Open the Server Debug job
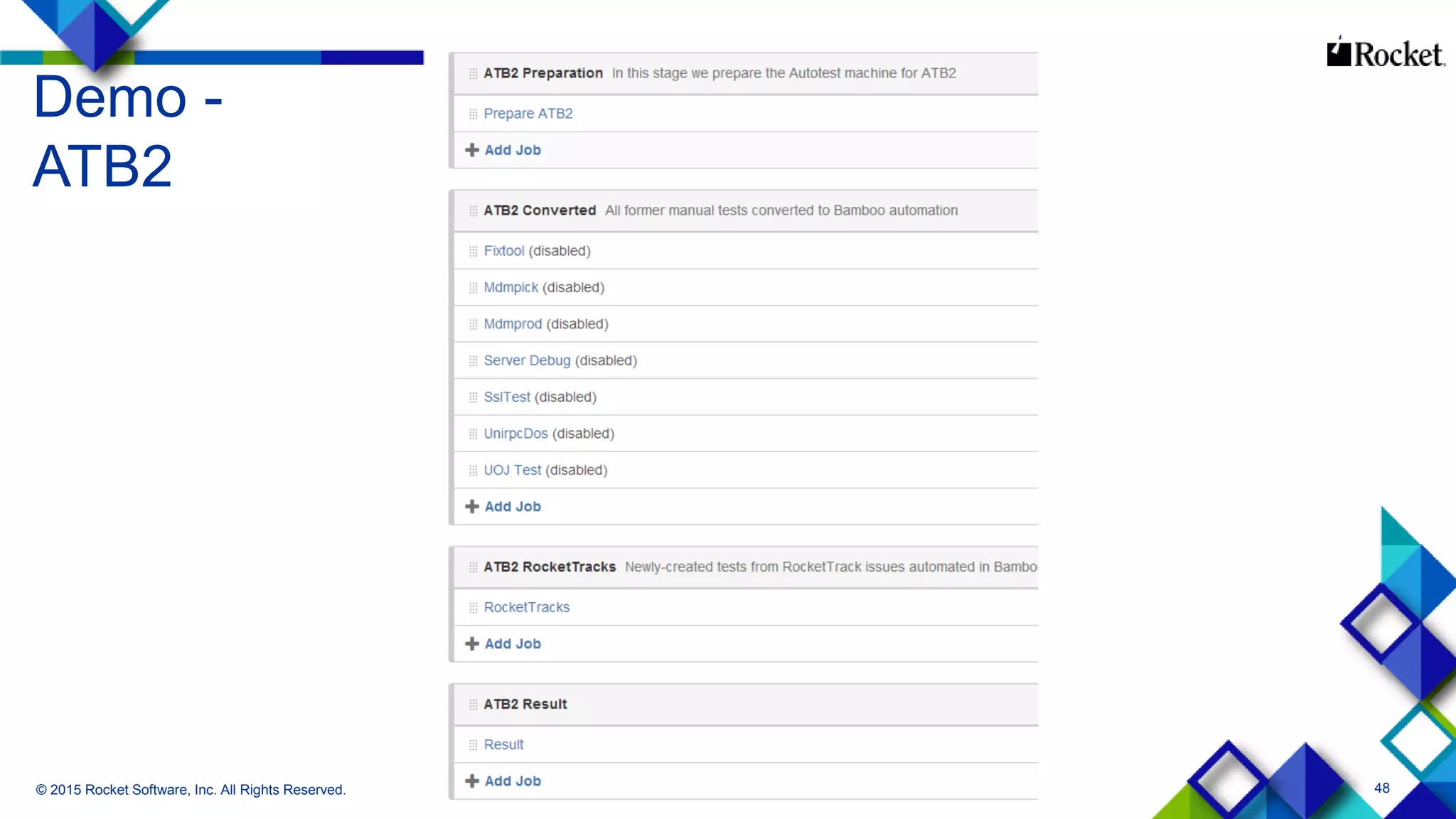Screen dimensions: 1456x819 point(527,360)
